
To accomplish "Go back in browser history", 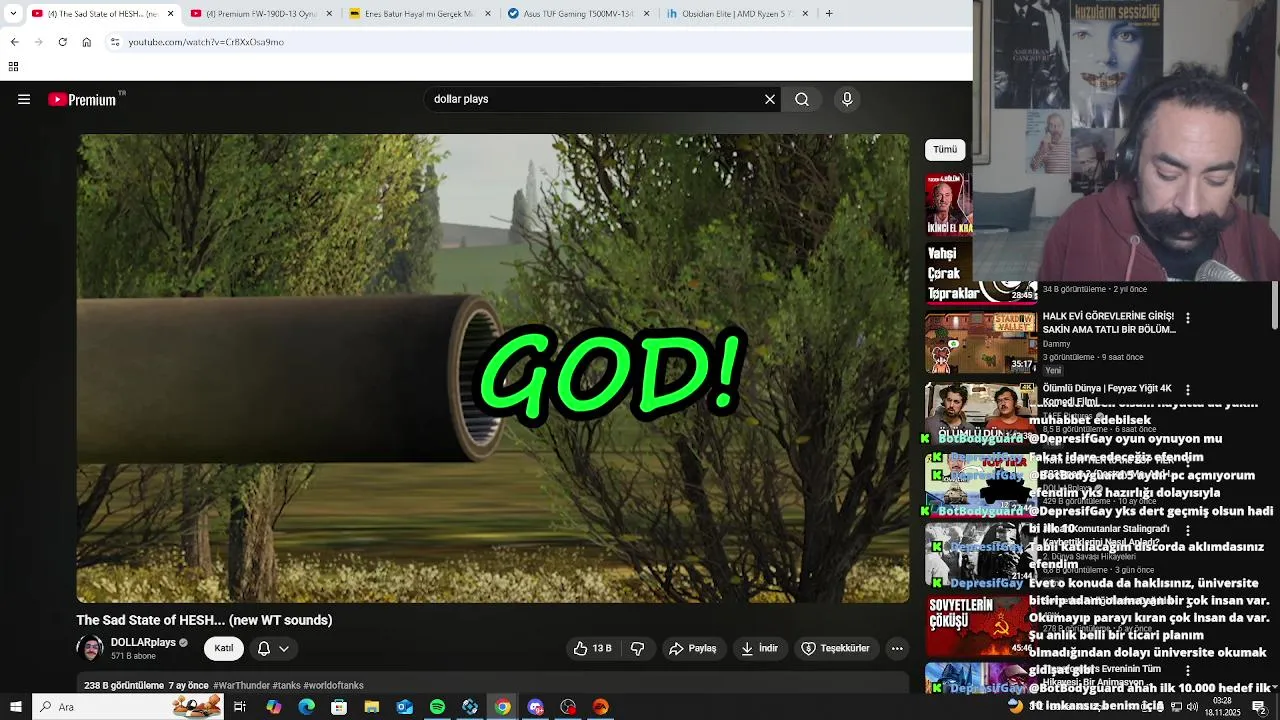I will [x=14, y=42].
